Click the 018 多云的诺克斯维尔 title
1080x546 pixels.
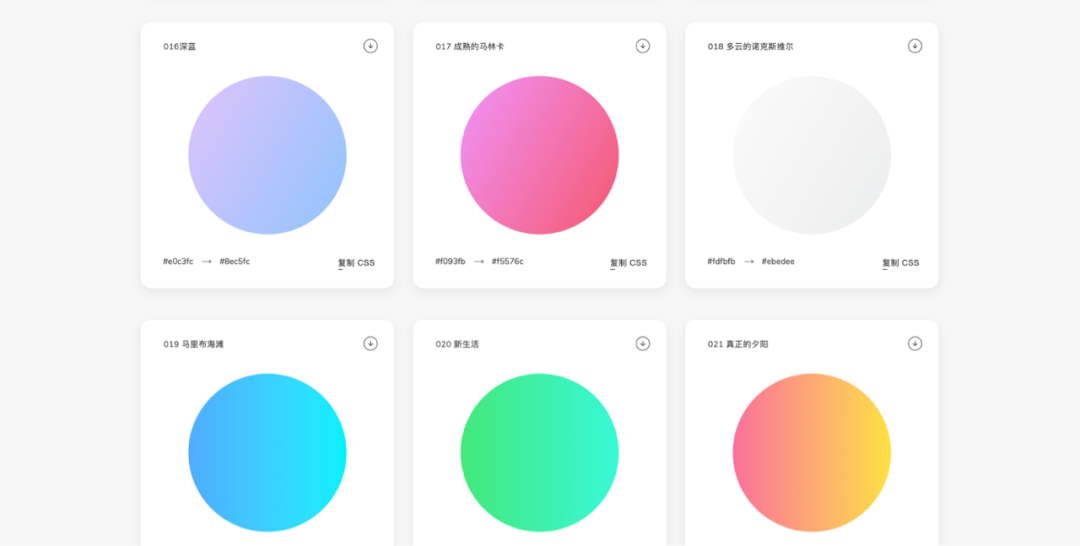pyautogui.click(x=750, y=47)
